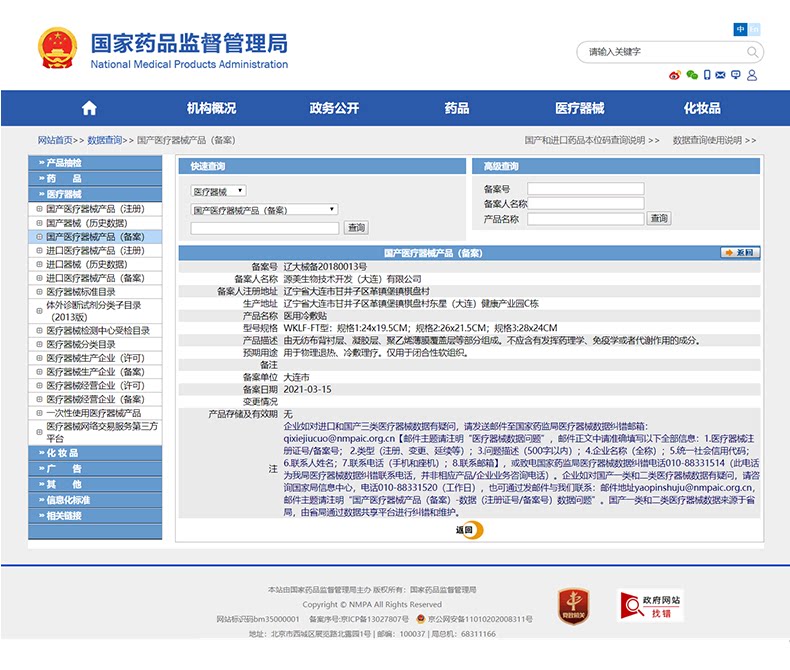Click the email envelope icon in header
Screen dimensions: 790x670
tap(720, 75)
